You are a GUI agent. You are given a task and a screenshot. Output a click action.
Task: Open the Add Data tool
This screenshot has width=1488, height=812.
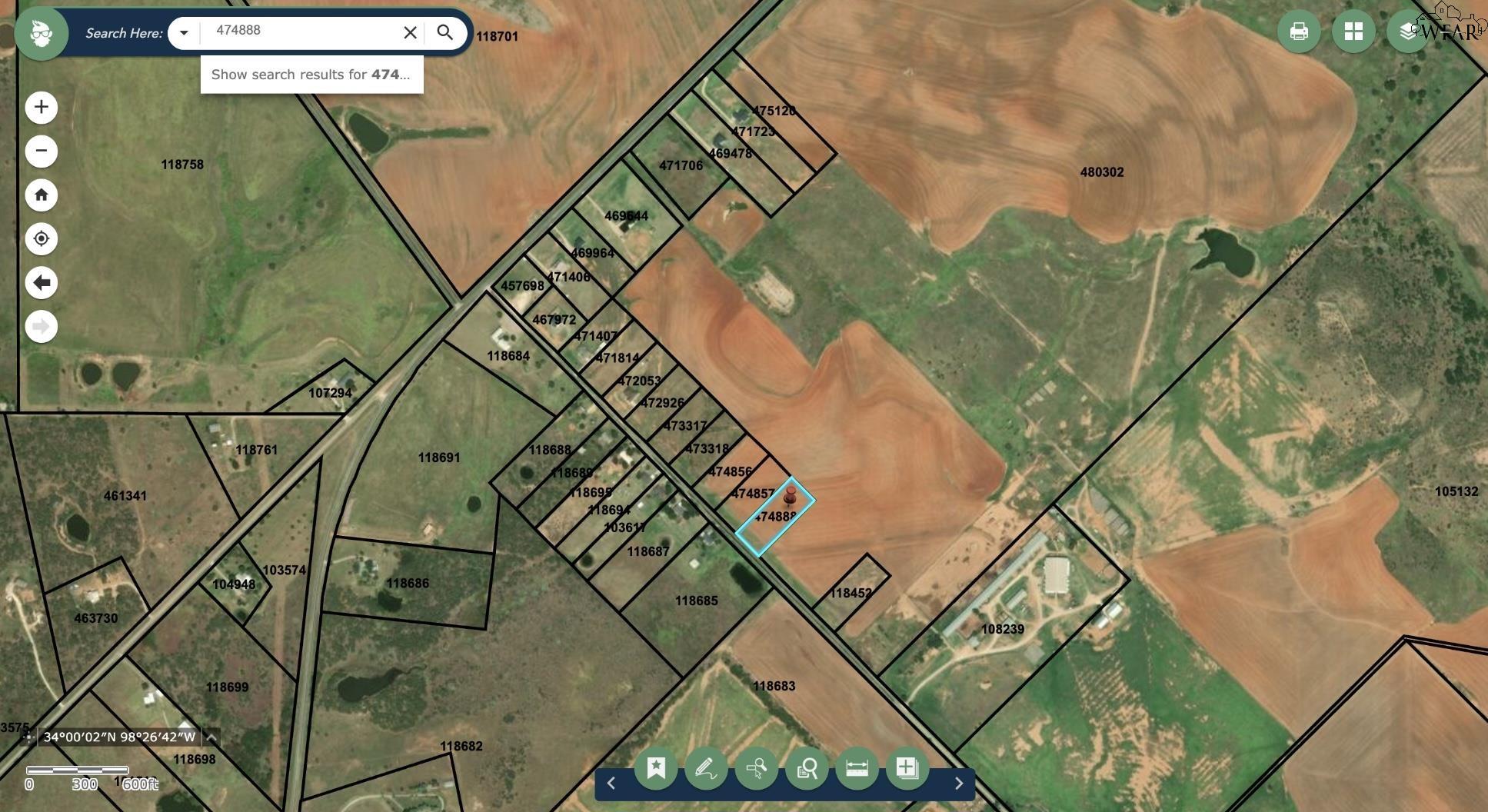907,767
